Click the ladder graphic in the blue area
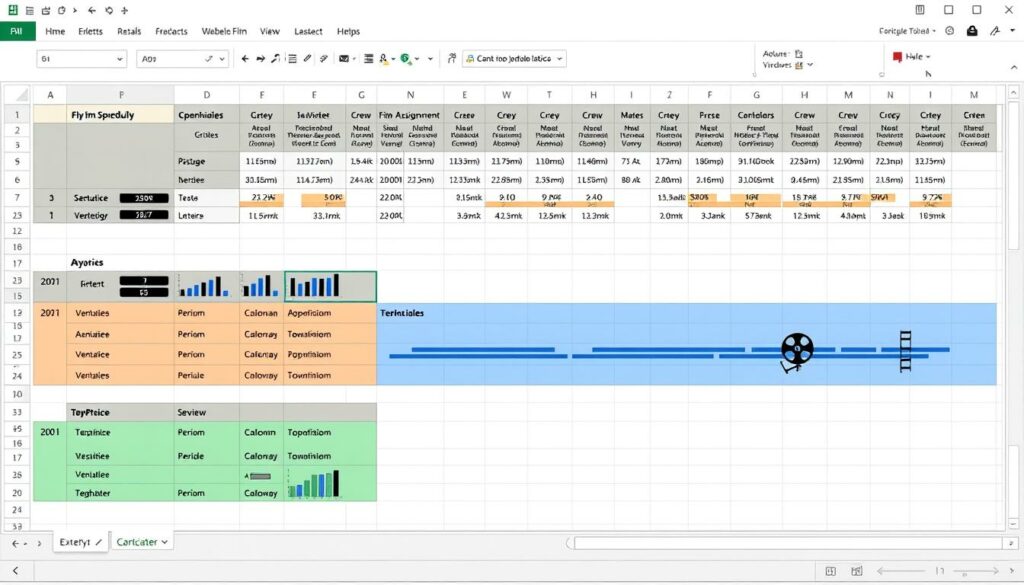Viewport: 1024px width, 585px height. [905, 351]
